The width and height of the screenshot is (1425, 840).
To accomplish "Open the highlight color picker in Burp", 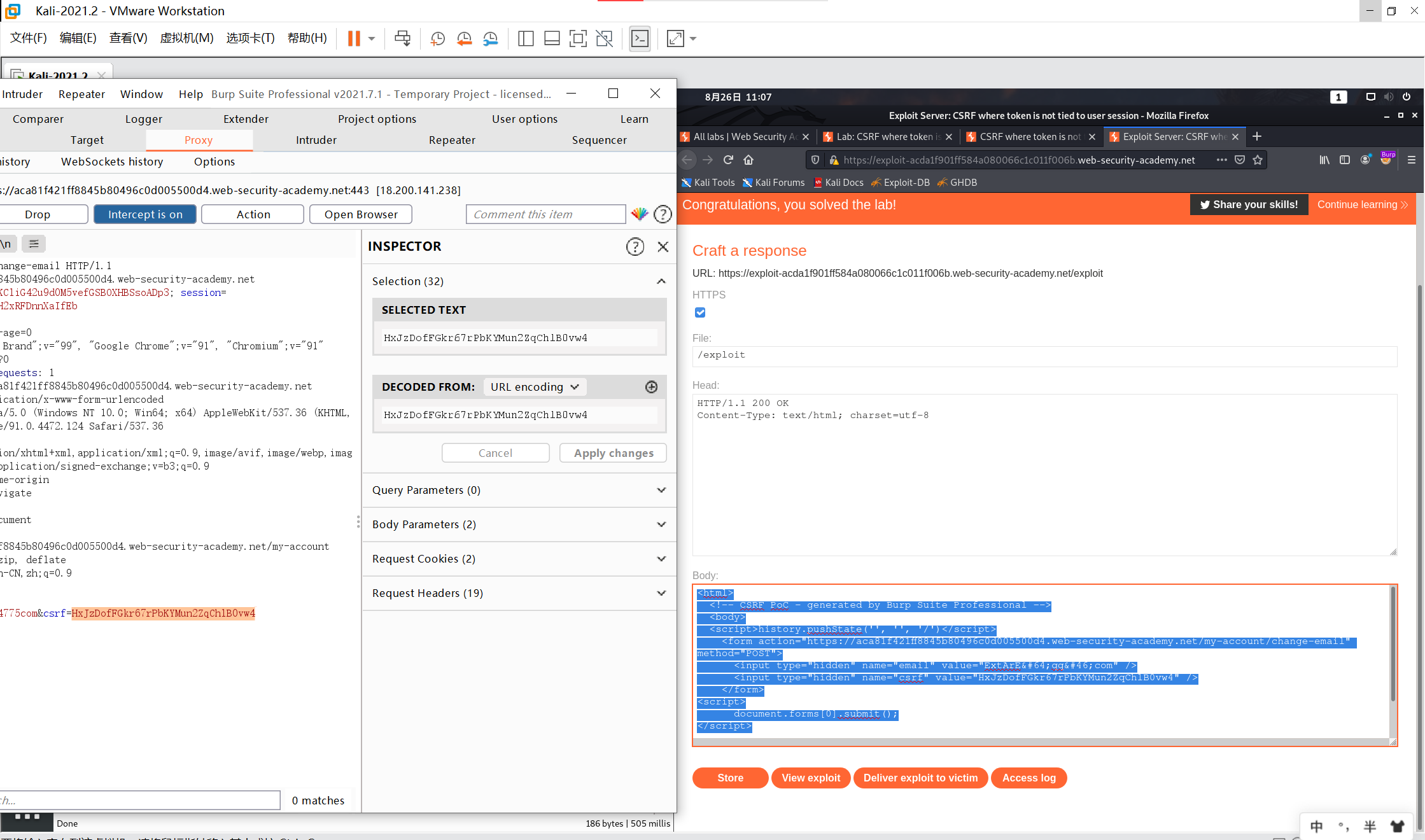I will (x=639, y=214).
